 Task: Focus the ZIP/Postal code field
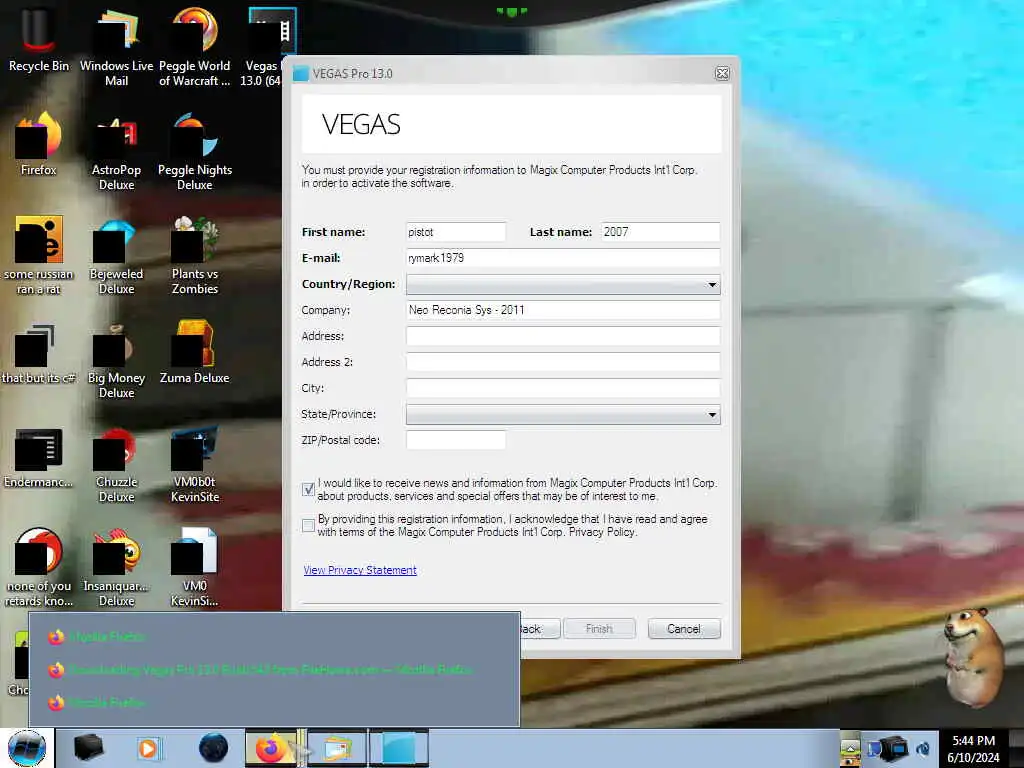pos(456,440)
